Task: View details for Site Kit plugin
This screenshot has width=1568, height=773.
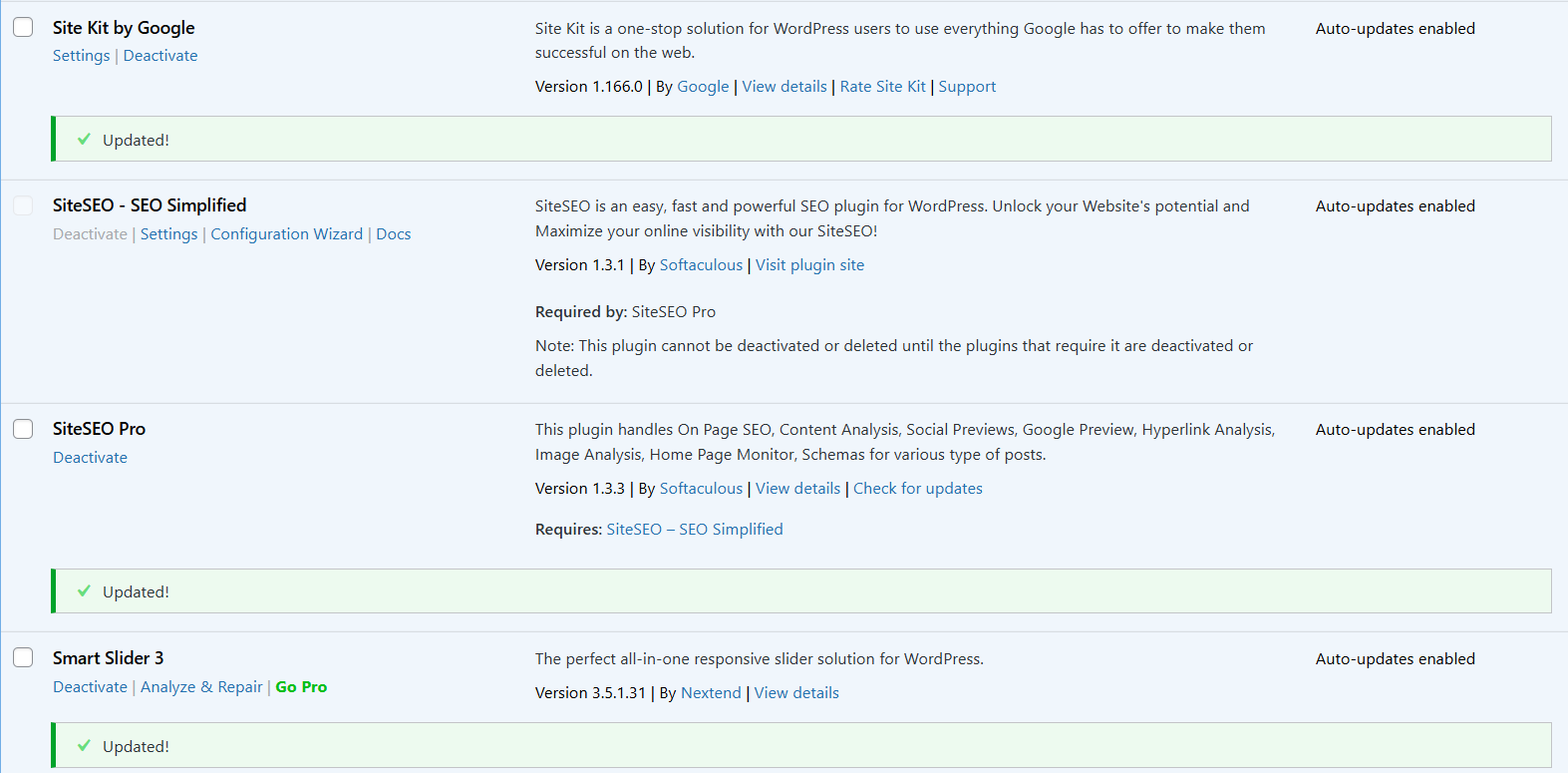Action: click(x=784, y=87)
